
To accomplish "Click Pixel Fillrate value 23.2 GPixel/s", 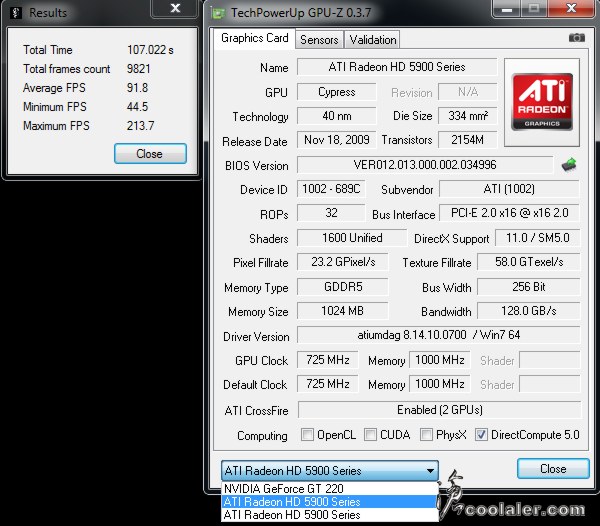I will (343, 262).
